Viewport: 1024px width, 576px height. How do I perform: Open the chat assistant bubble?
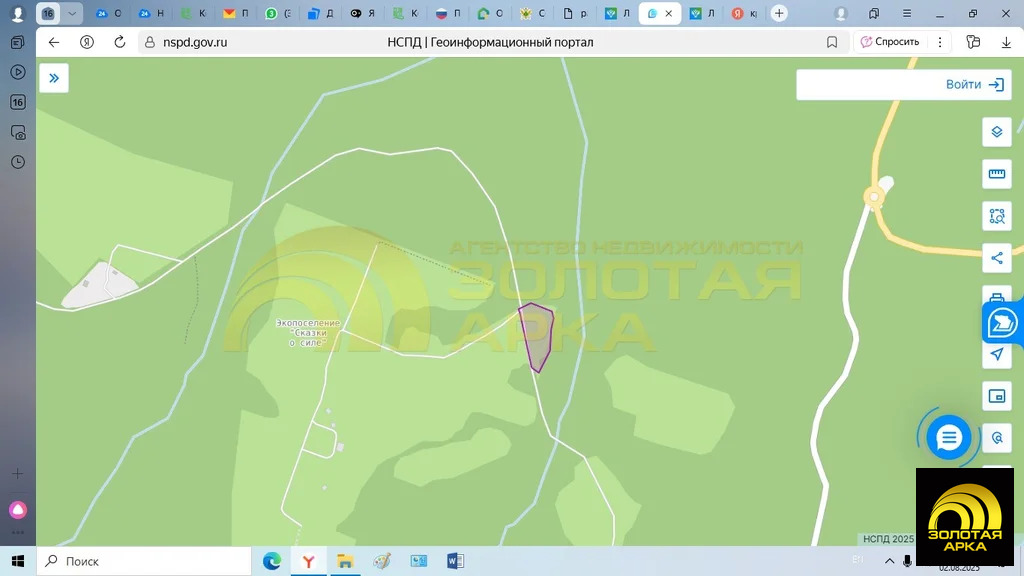point(948,438)
